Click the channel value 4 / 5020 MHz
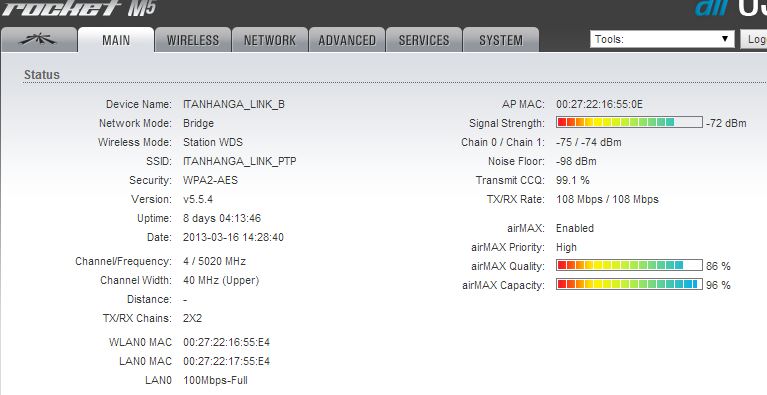The image size is (767, 395). click(214, 262)
